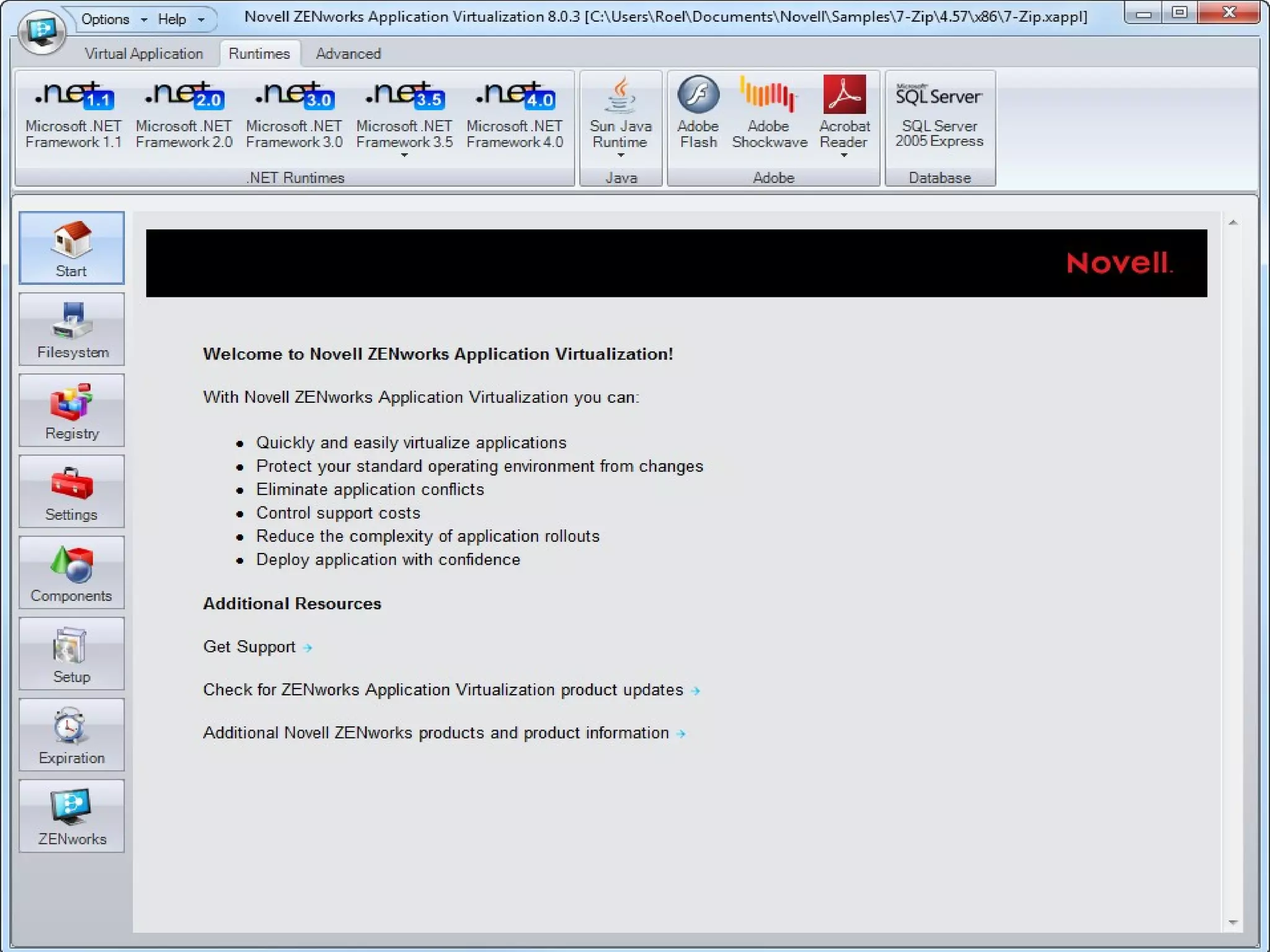This screenshot has width=1270, height=952.
Task: Open the Filesystem panel
Action: pyautogui.click(x=71, y=329)
